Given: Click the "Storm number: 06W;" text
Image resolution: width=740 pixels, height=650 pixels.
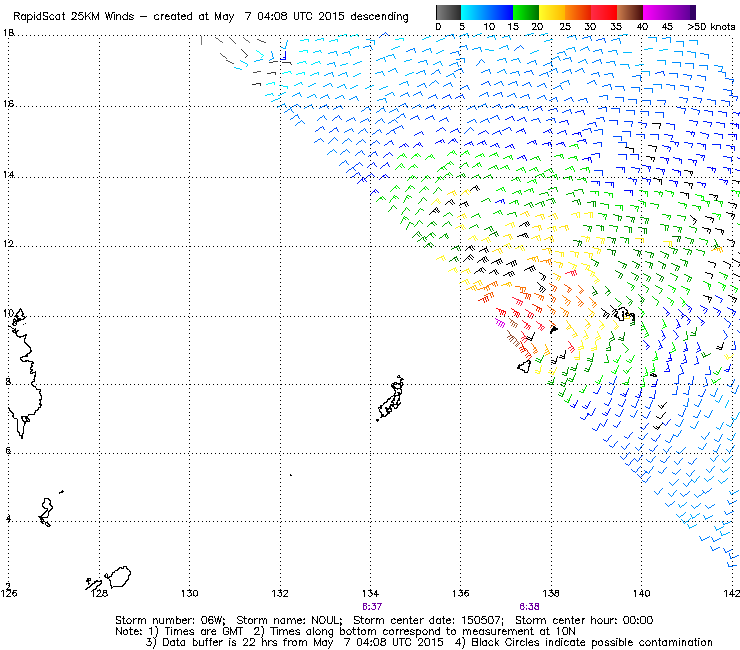Looking at the screenshot, I should [x=170, y=620].
